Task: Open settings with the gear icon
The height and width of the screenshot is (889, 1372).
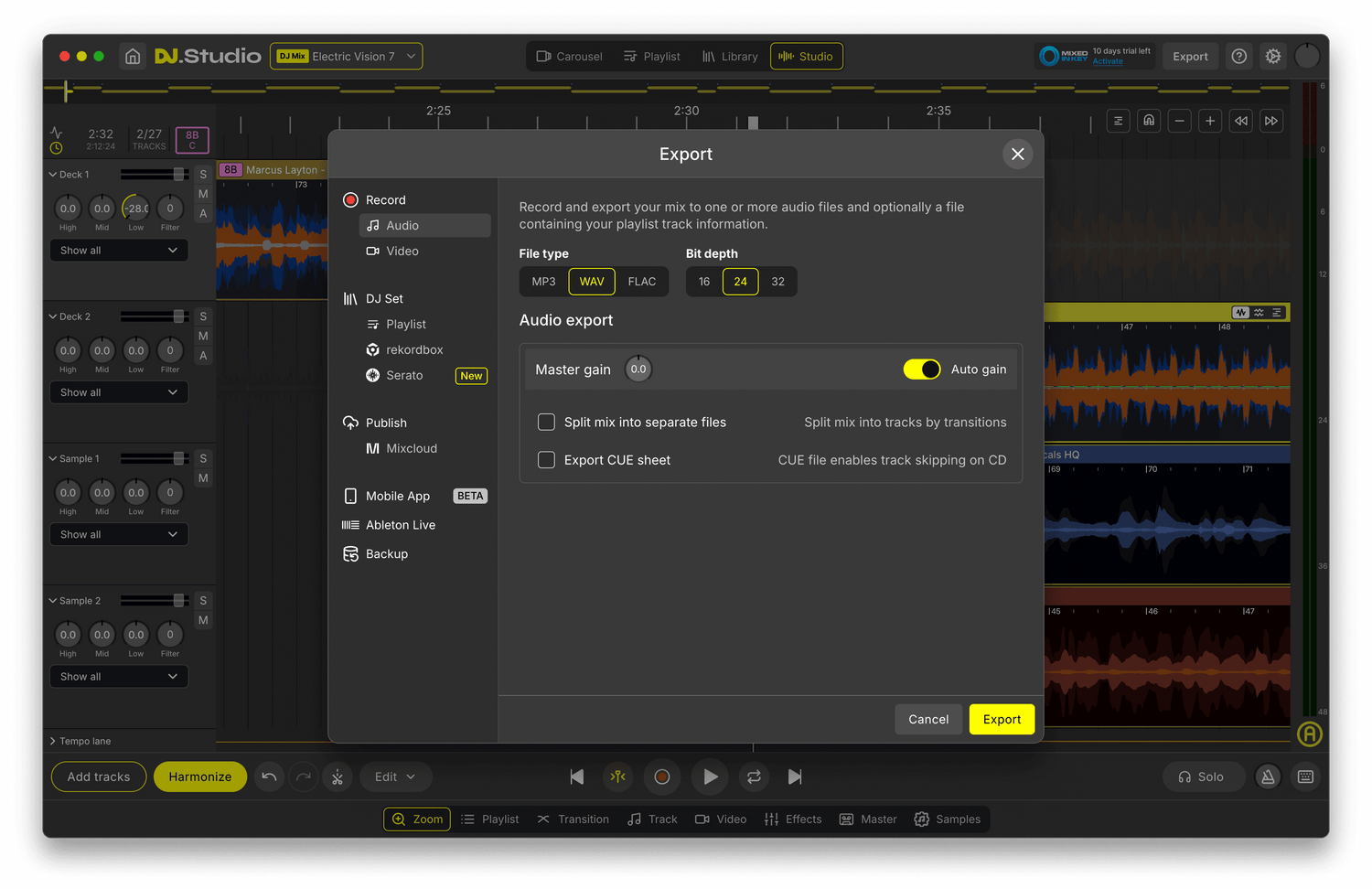Action: click(x=1272, y=57)
